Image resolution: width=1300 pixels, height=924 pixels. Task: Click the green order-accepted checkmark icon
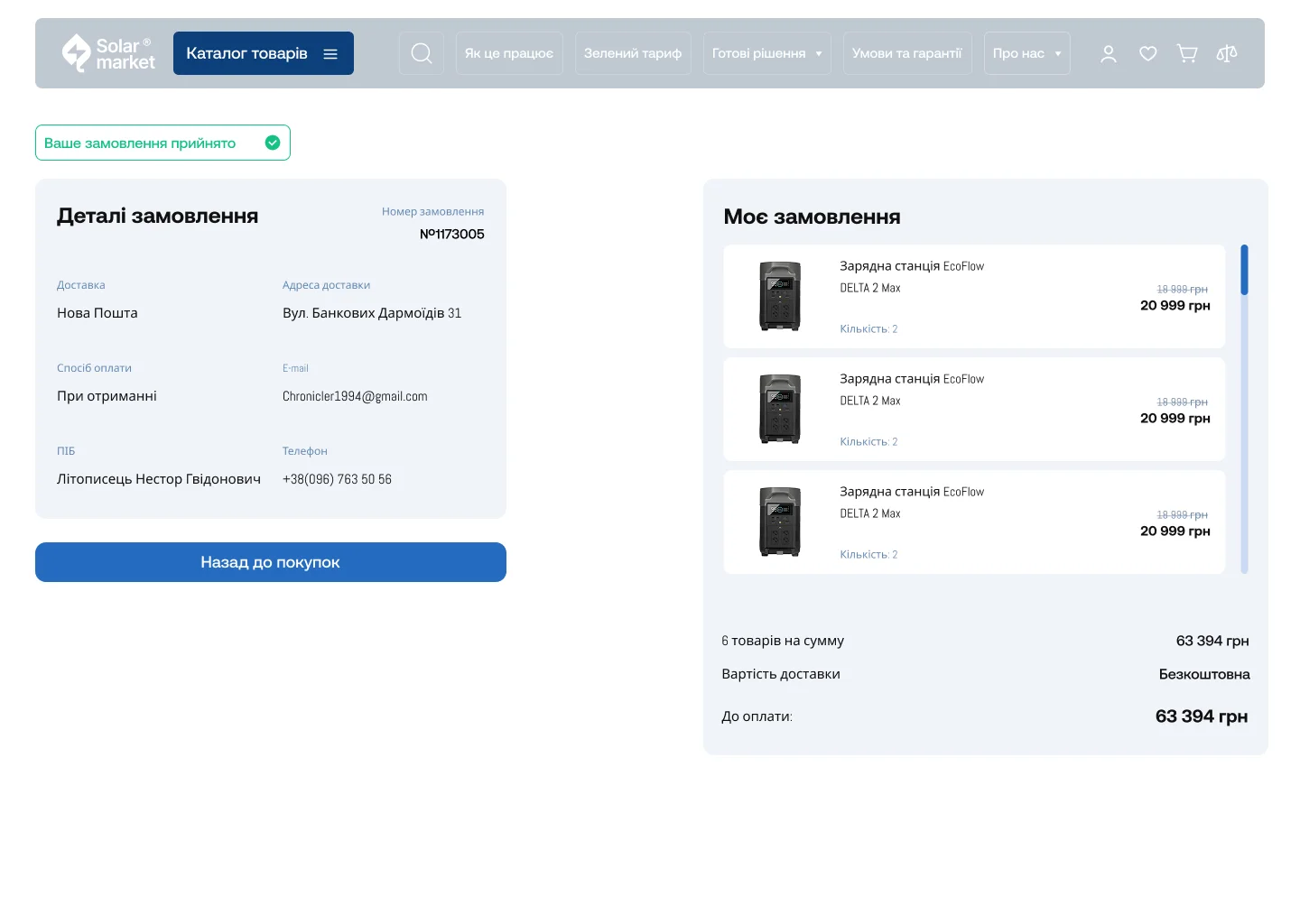tap(273, 143)
